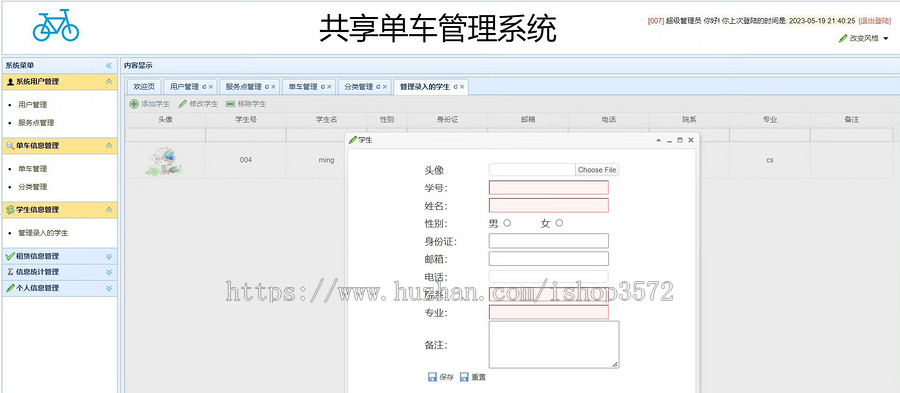The width and height of the screenshot is (900, 393).
Task: Refresh the 用户管理 tab via its reload icon
Action: [x=204, y=87]
